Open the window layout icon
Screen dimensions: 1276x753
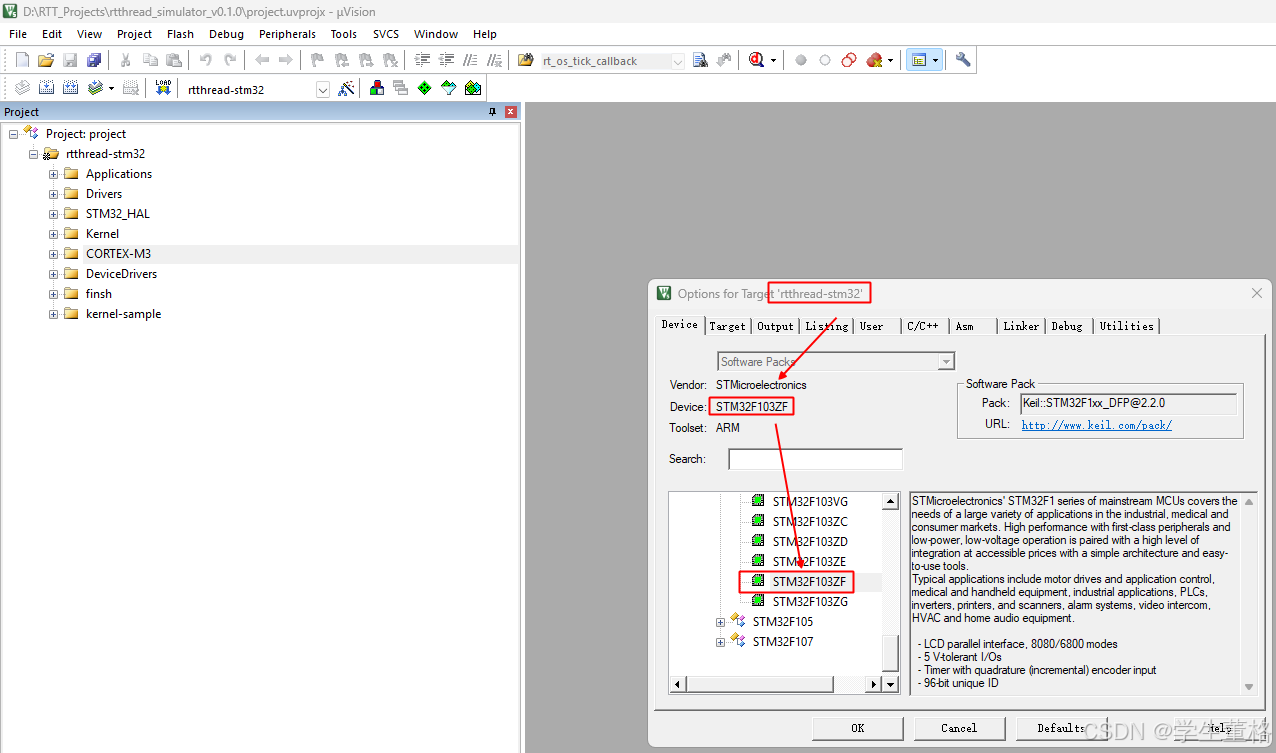tap(918, 60)
